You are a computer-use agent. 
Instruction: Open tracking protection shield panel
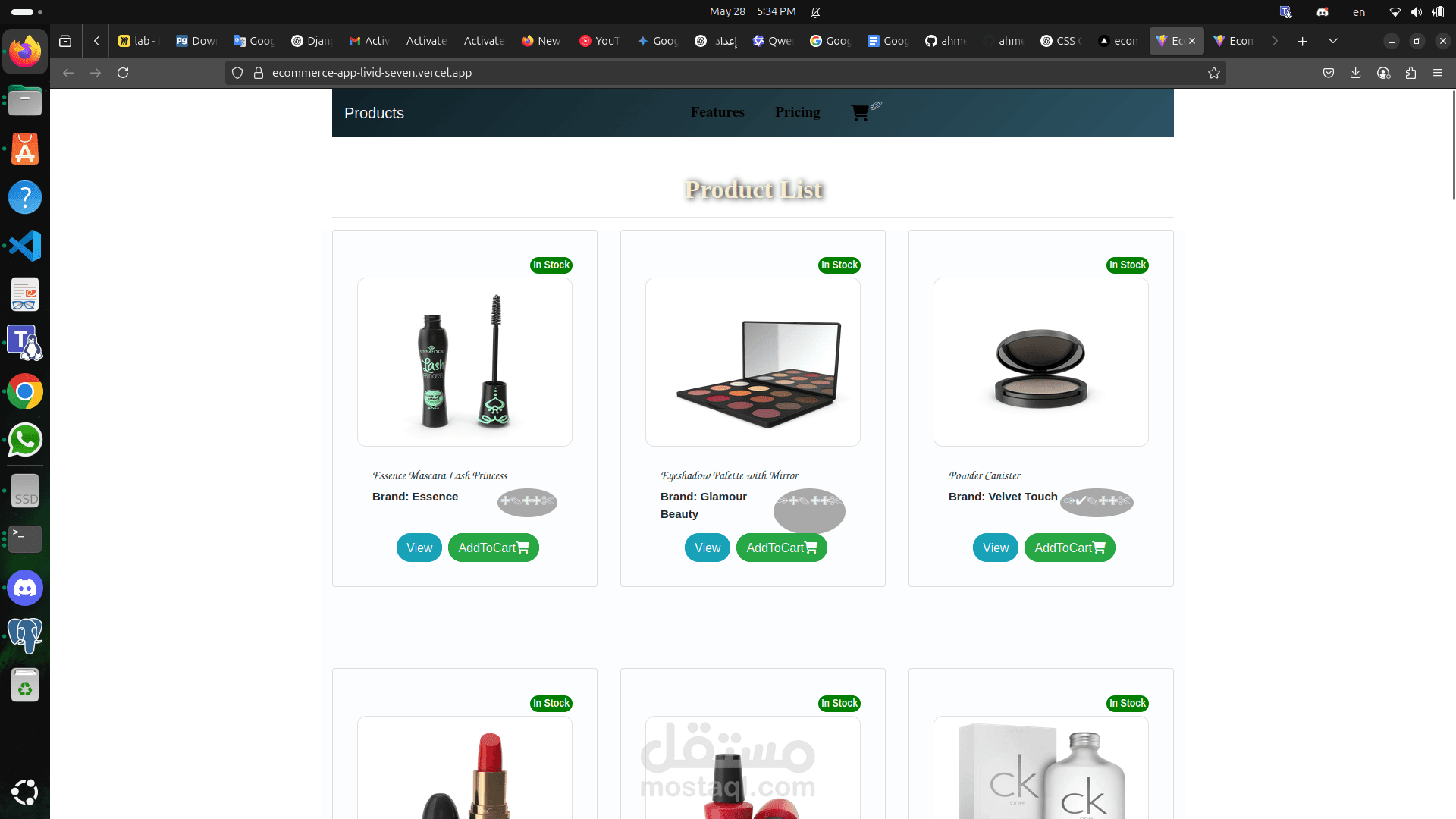(237, 73)
